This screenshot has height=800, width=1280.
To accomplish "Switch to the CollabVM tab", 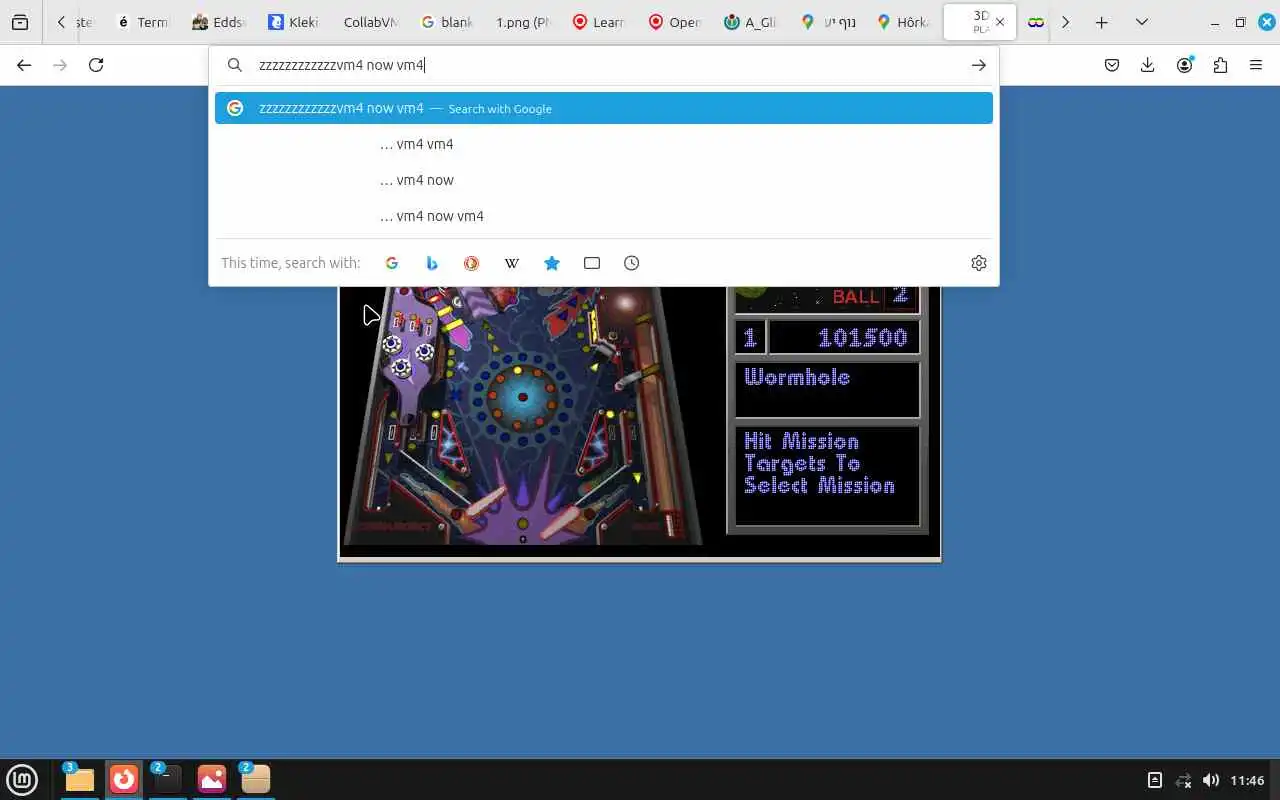I will [370, 22].
